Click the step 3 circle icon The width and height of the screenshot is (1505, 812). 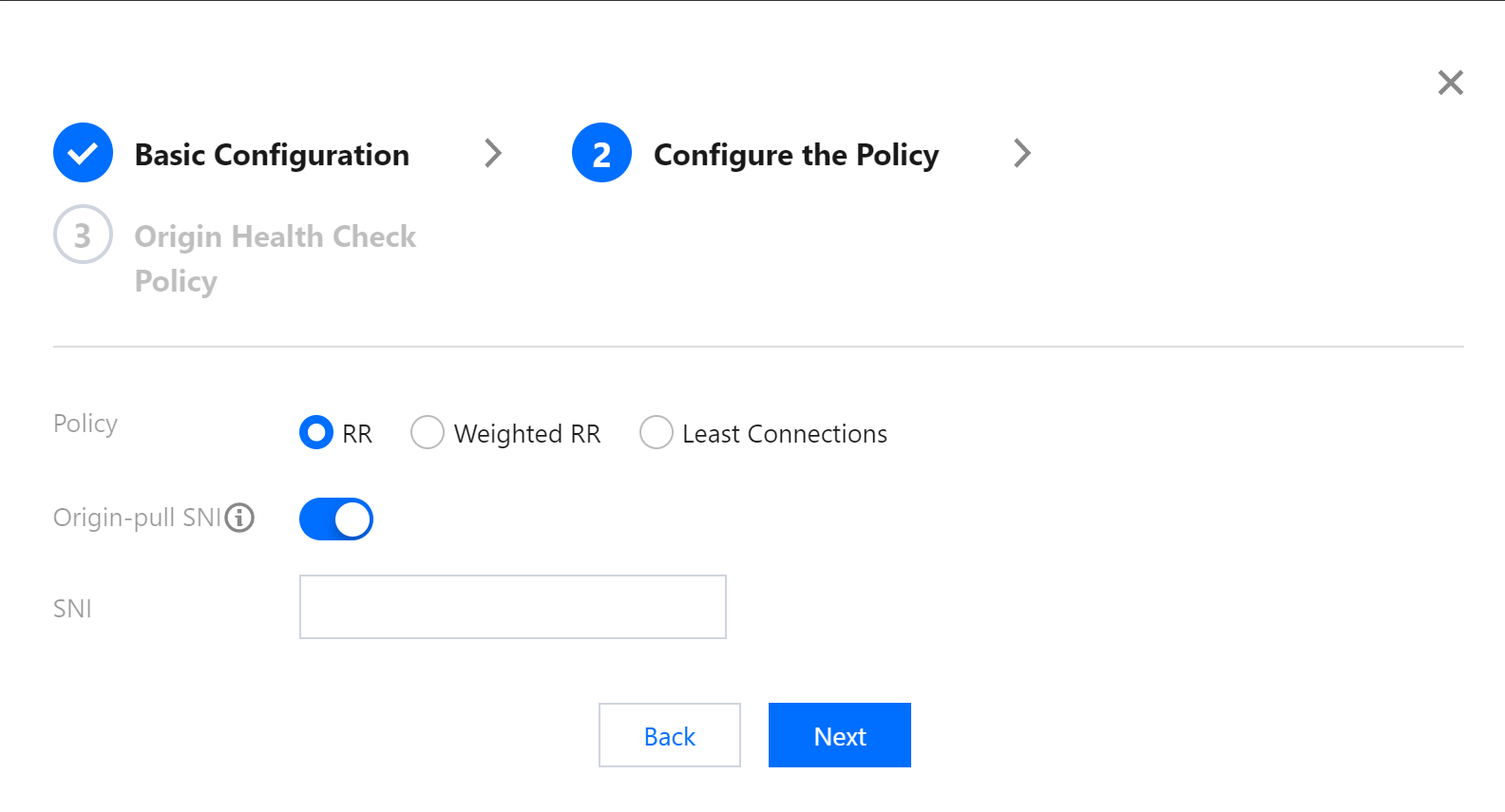83,235
